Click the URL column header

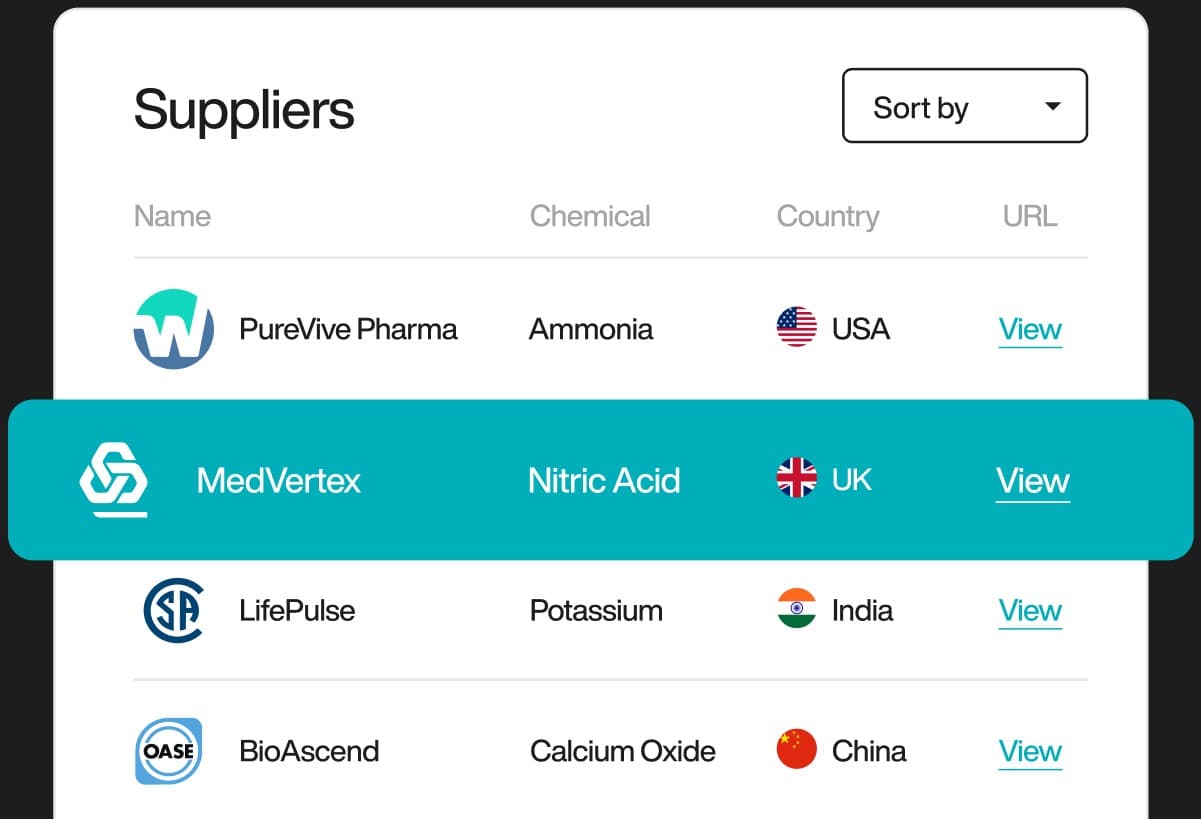click(1030, 216)
